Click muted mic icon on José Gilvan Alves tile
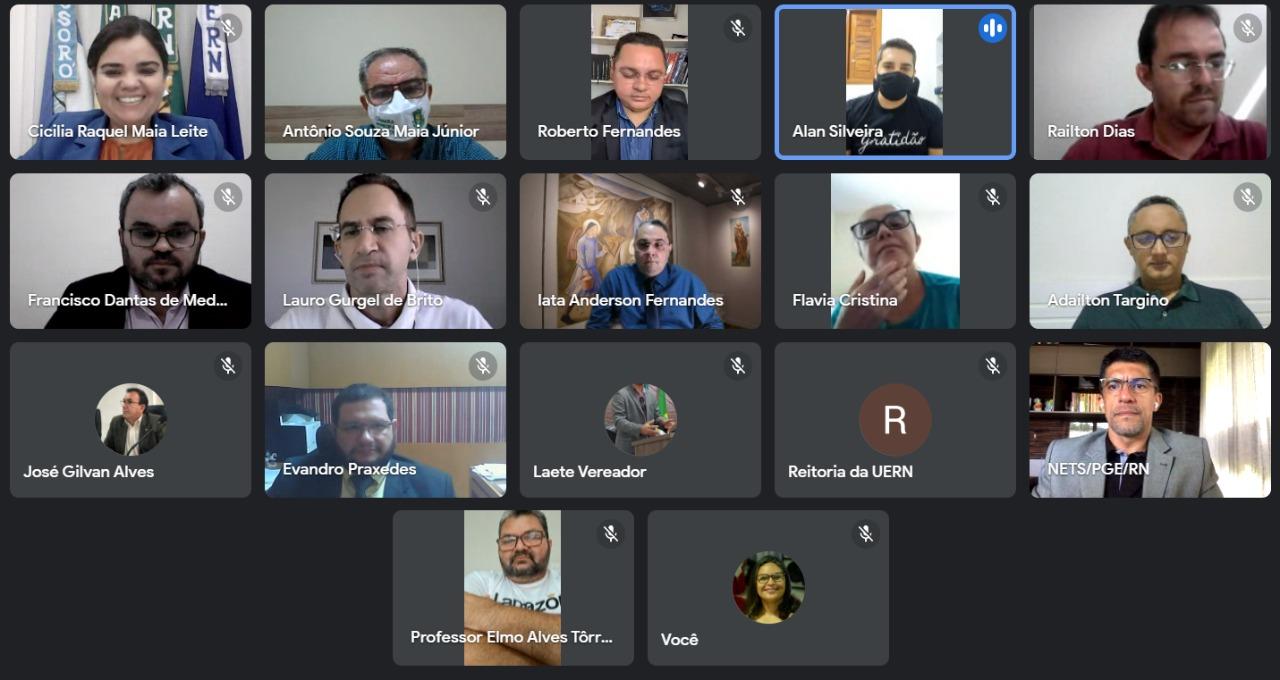The height and width of the screenshot is (680, 1280). coord(228,366)
